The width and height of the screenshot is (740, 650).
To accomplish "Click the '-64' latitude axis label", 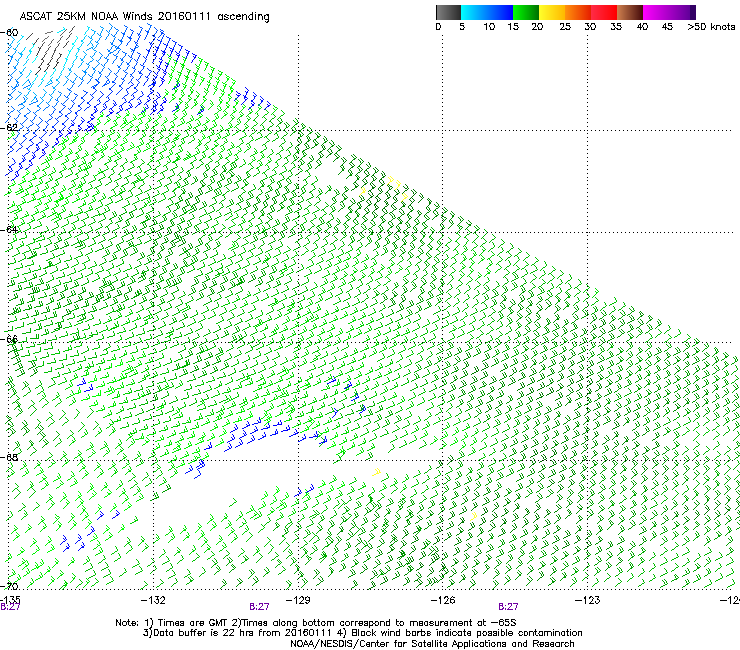I will click(9, 230).
